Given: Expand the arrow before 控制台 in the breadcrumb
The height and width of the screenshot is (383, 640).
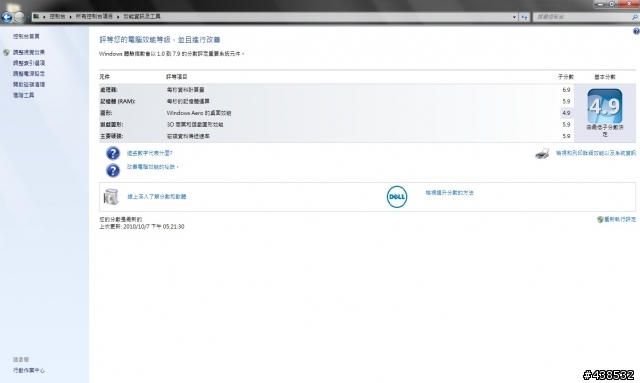Looking at the screenshot, I should click(x=44, y=17).
